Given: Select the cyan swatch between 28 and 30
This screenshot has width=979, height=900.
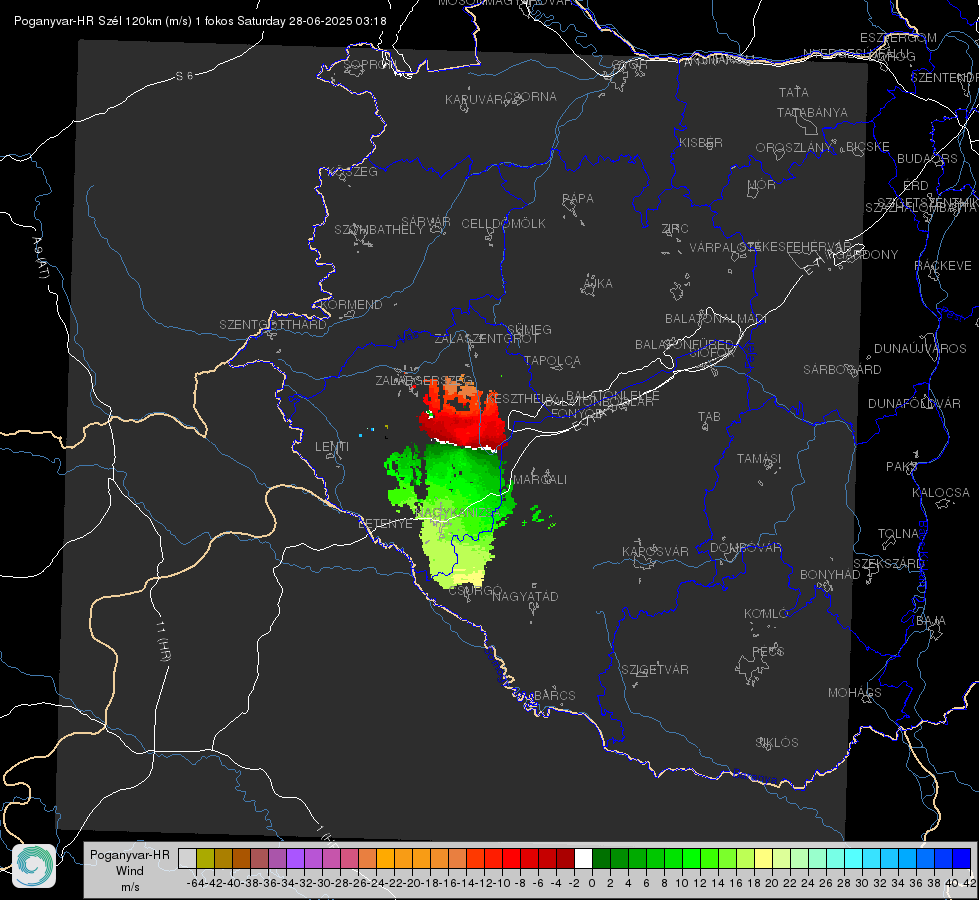Looking at the screenshot, I should pyautogui.click(x=854, y=858).
